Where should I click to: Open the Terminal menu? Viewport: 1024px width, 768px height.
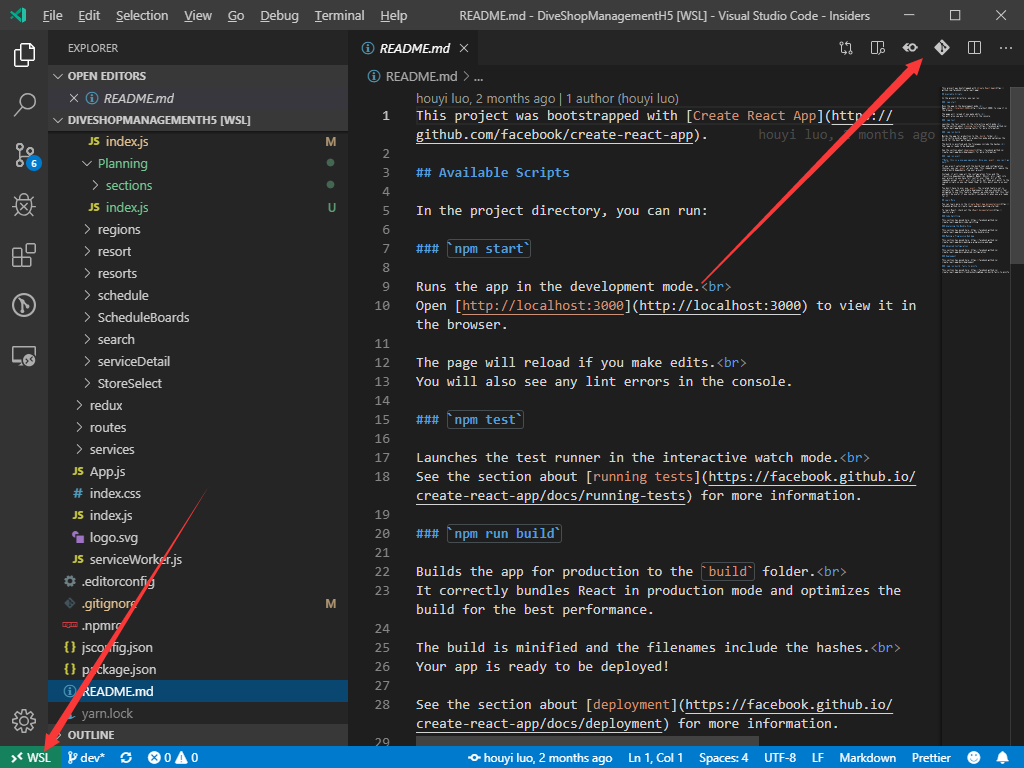[339, 16]
